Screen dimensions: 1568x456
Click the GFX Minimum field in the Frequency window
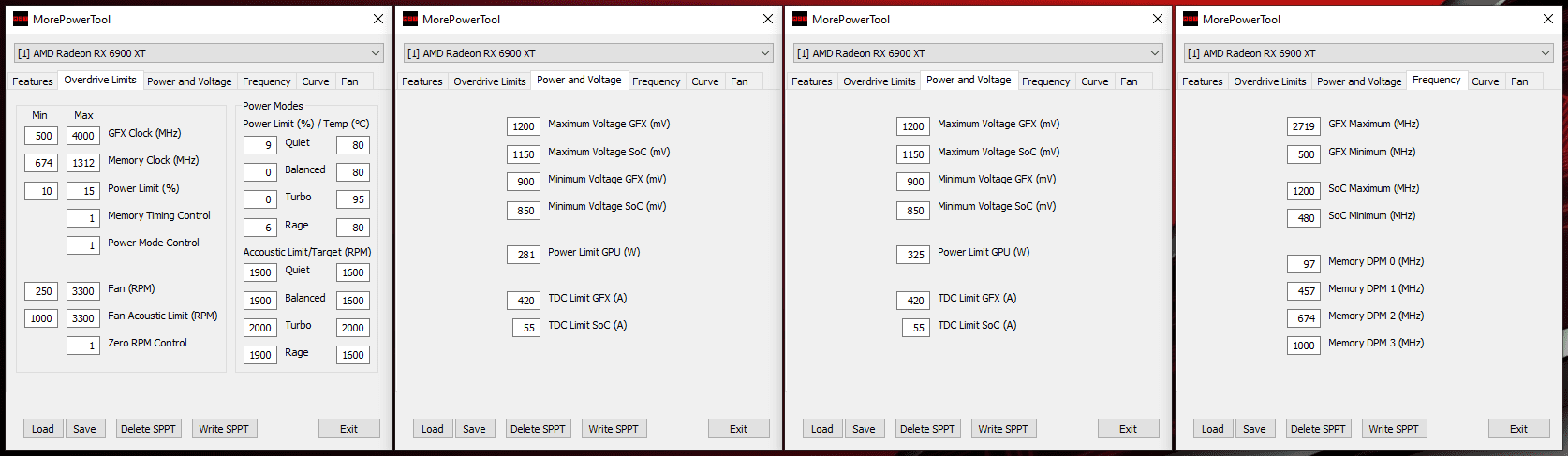coord(1304,154)
